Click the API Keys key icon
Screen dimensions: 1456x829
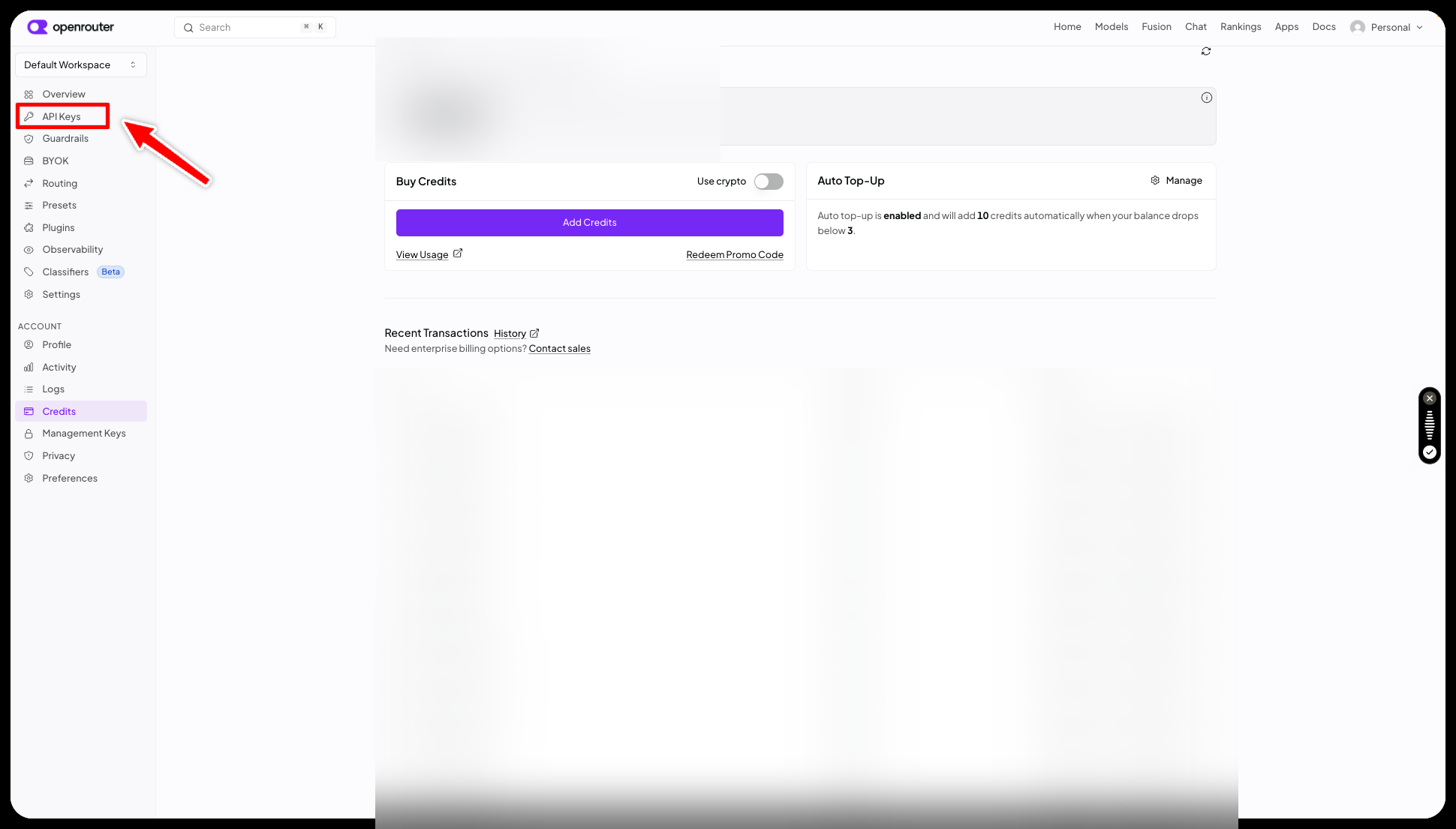click(x=29, y=116)
